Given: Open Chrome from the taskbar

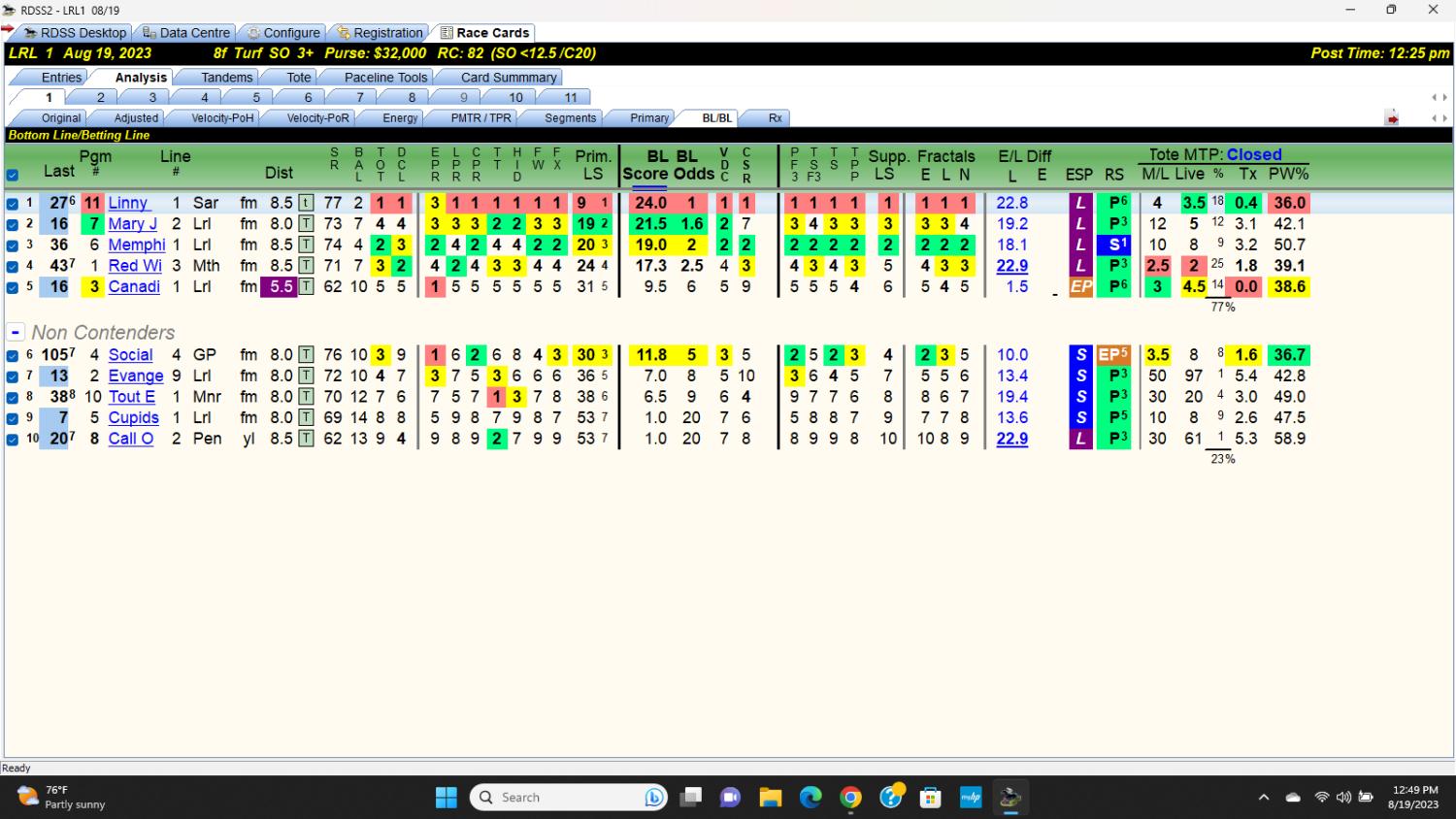Looking at the screenshot, I should pyautogui.click(x=850, y=798).
